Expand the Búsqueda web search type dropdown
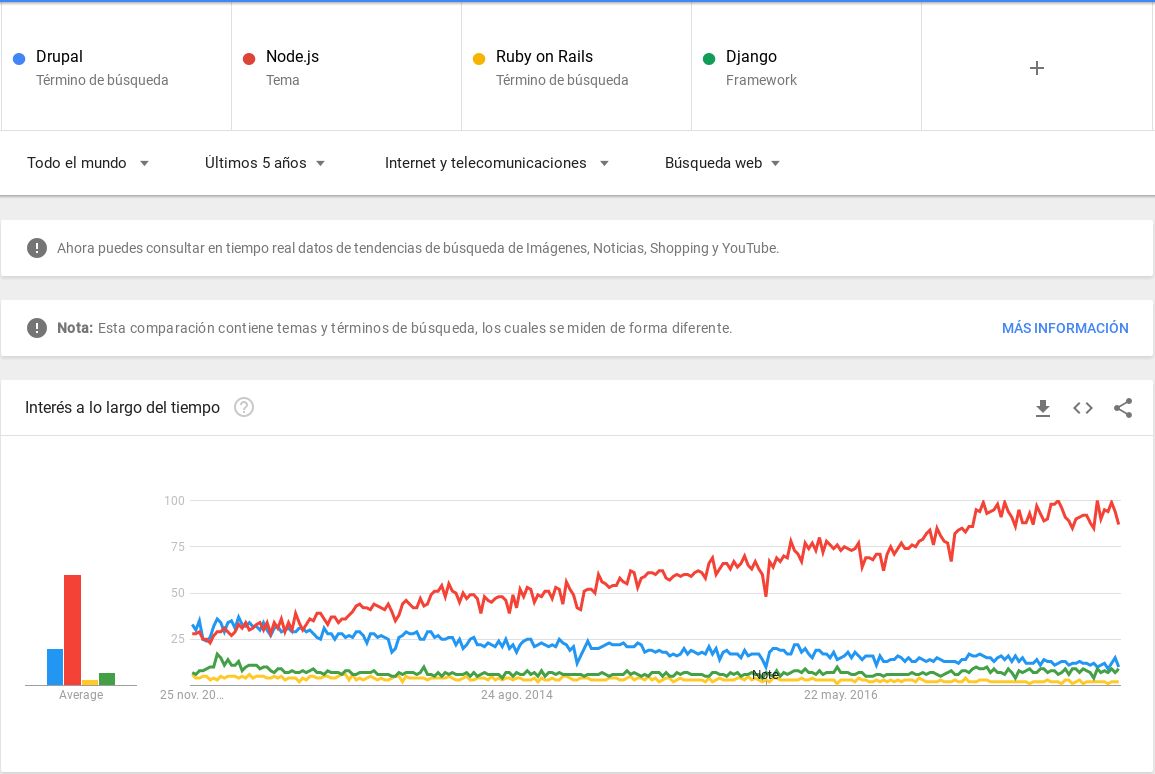The height and width of the screenshot is (774, 1155). 722,162
